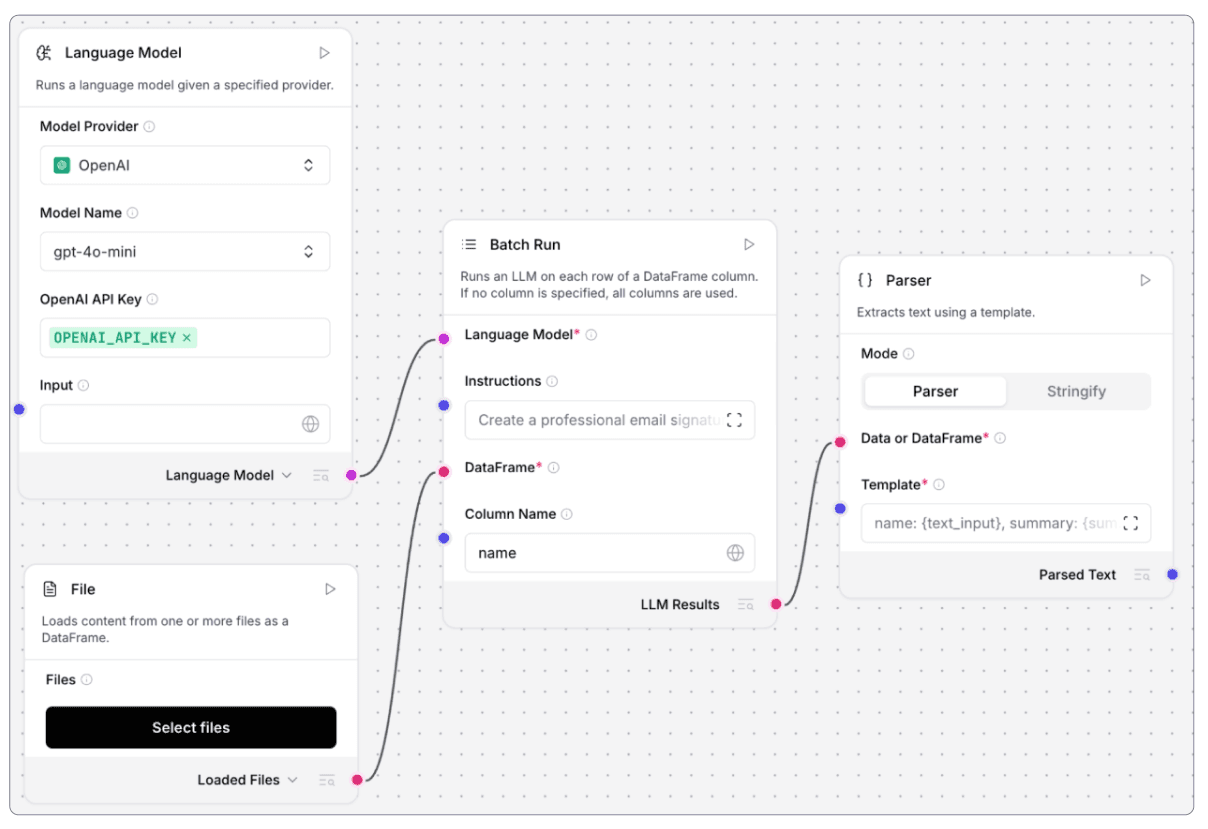Click the Parser component play icon
This screenshot has width=1208, height=829.
point(1145,281)
